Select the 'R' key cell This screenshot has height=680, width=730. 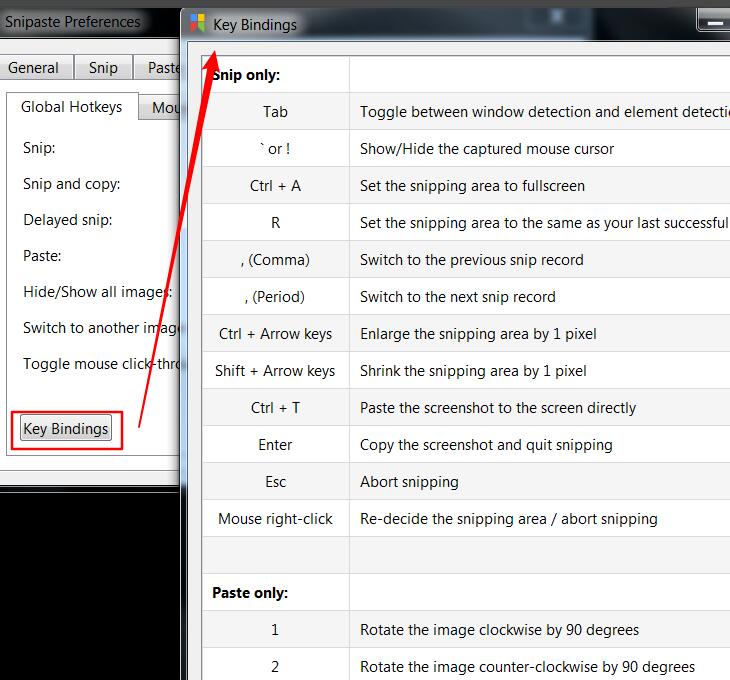pos(276,222)
